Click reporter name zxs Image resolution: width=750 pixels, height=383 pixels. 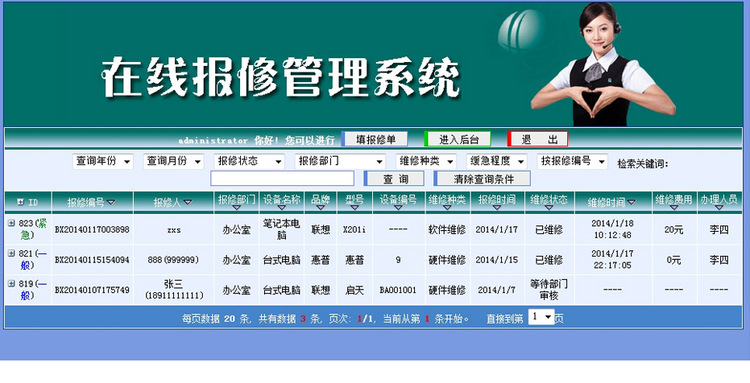[x=174, y=230]
